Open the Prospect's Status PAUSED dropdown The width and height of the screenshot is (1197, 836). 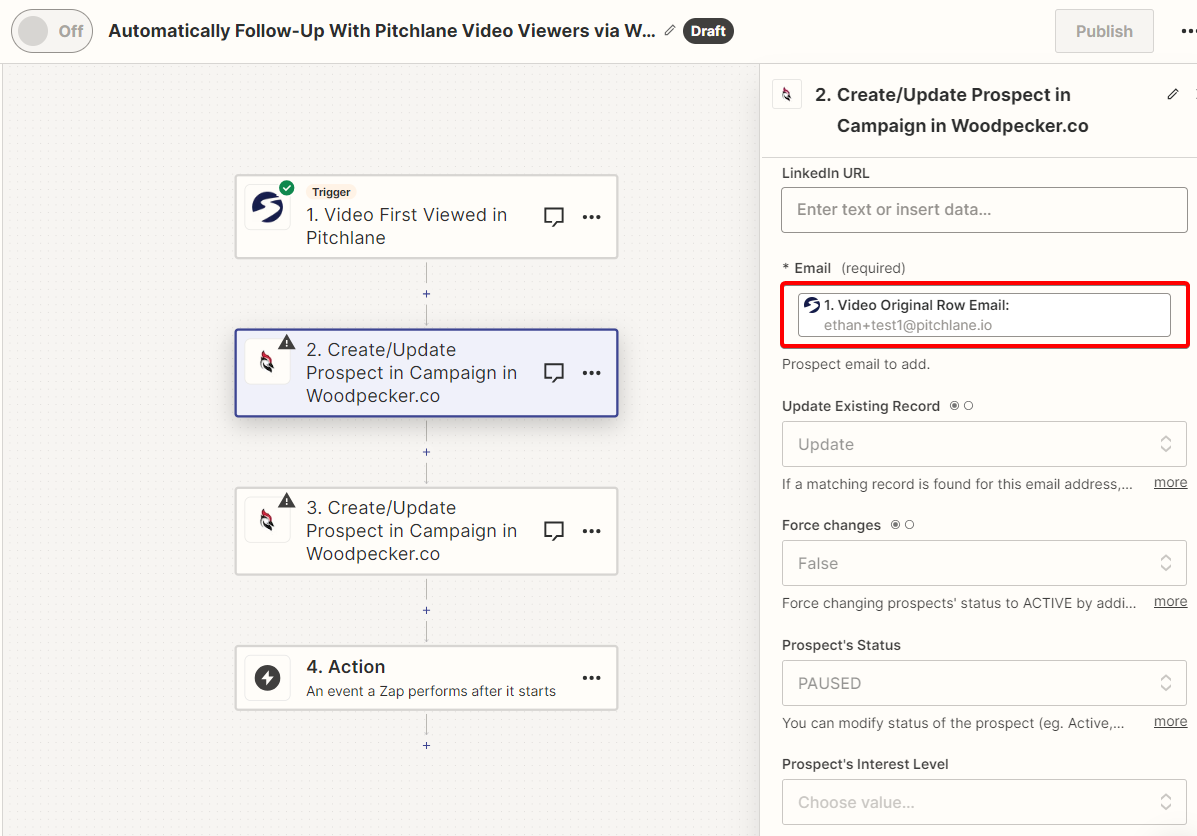[x=984, y=683]
